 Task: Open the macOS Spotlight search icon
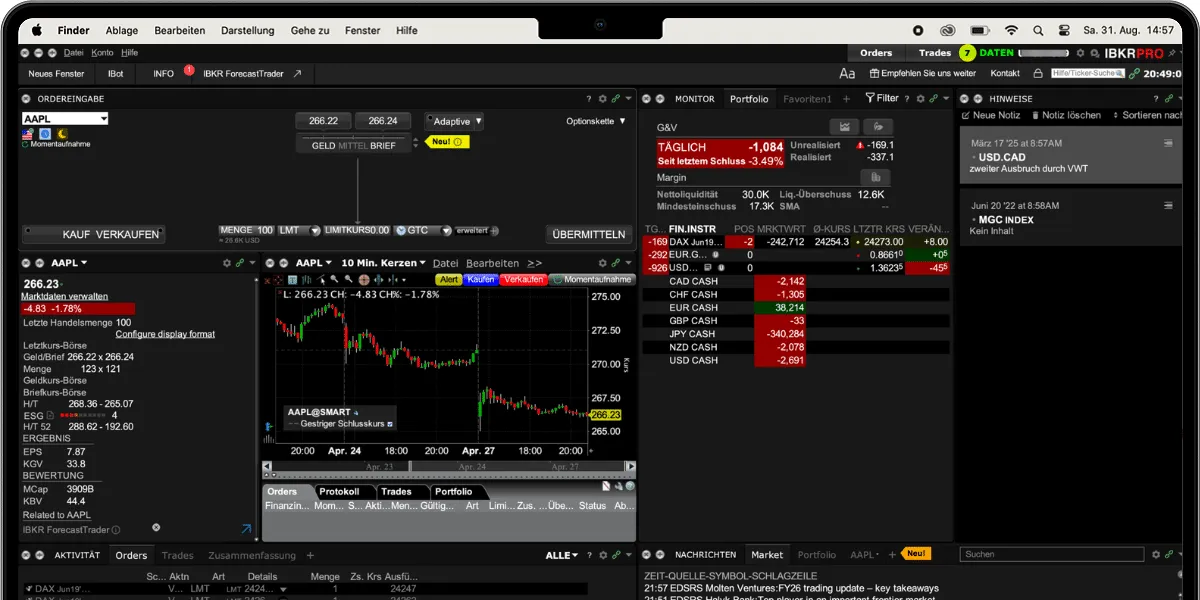point(1037,30)
